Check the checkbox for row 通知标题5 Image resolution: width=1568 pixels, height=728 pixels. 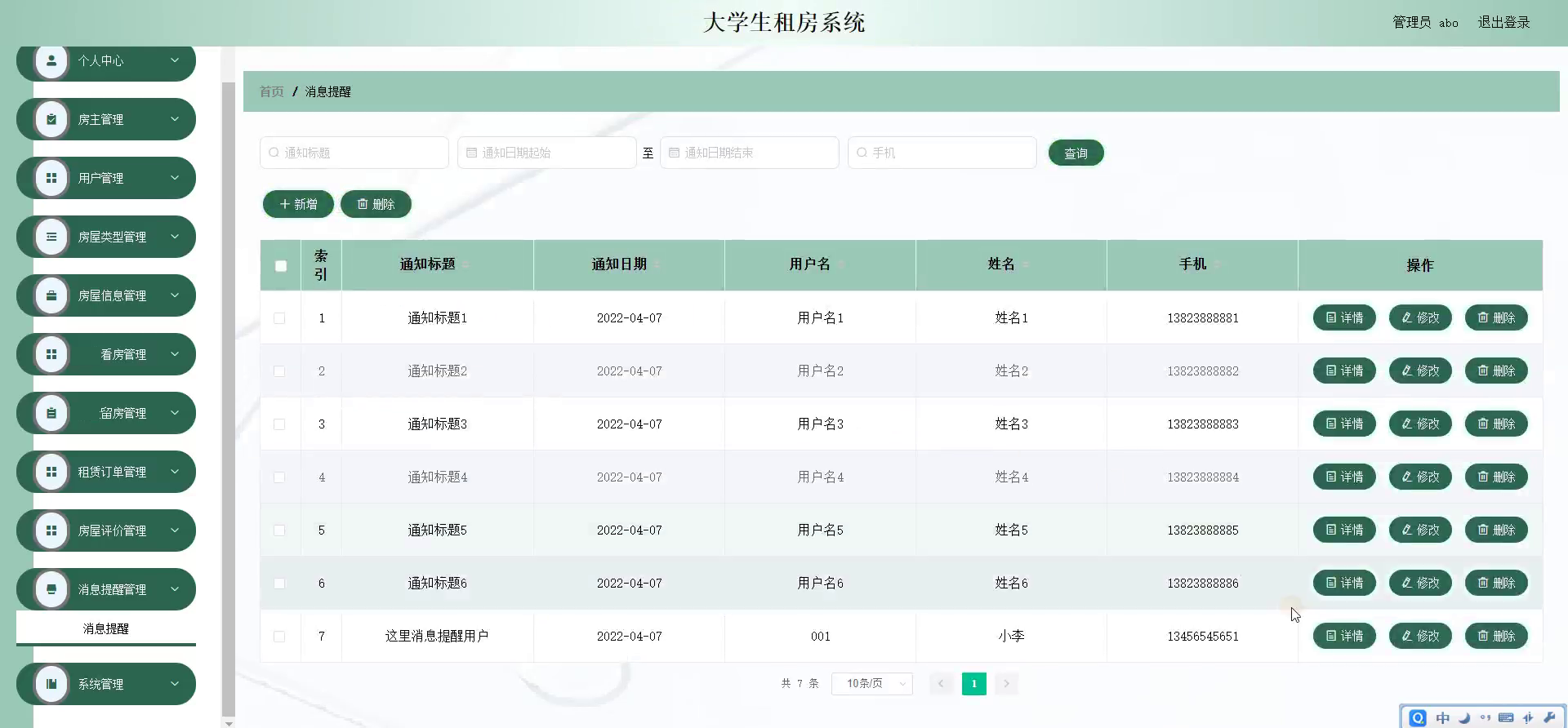click(x=279, y=530)
